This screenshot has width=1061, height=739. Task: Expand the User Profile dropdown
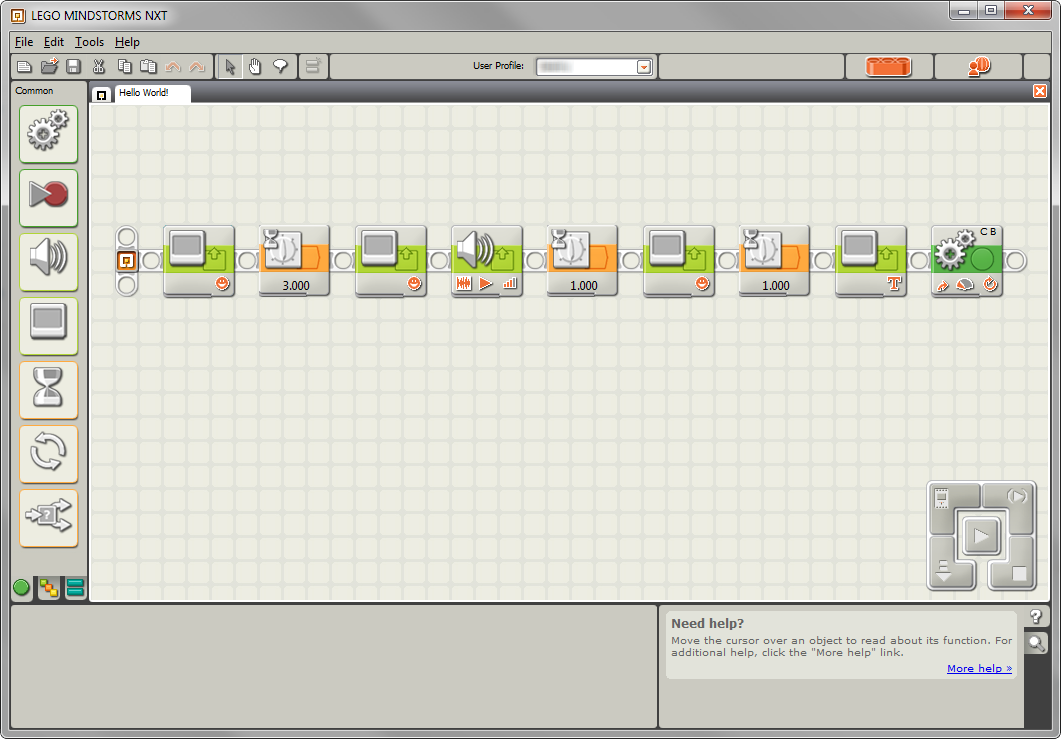pos(644,67)
